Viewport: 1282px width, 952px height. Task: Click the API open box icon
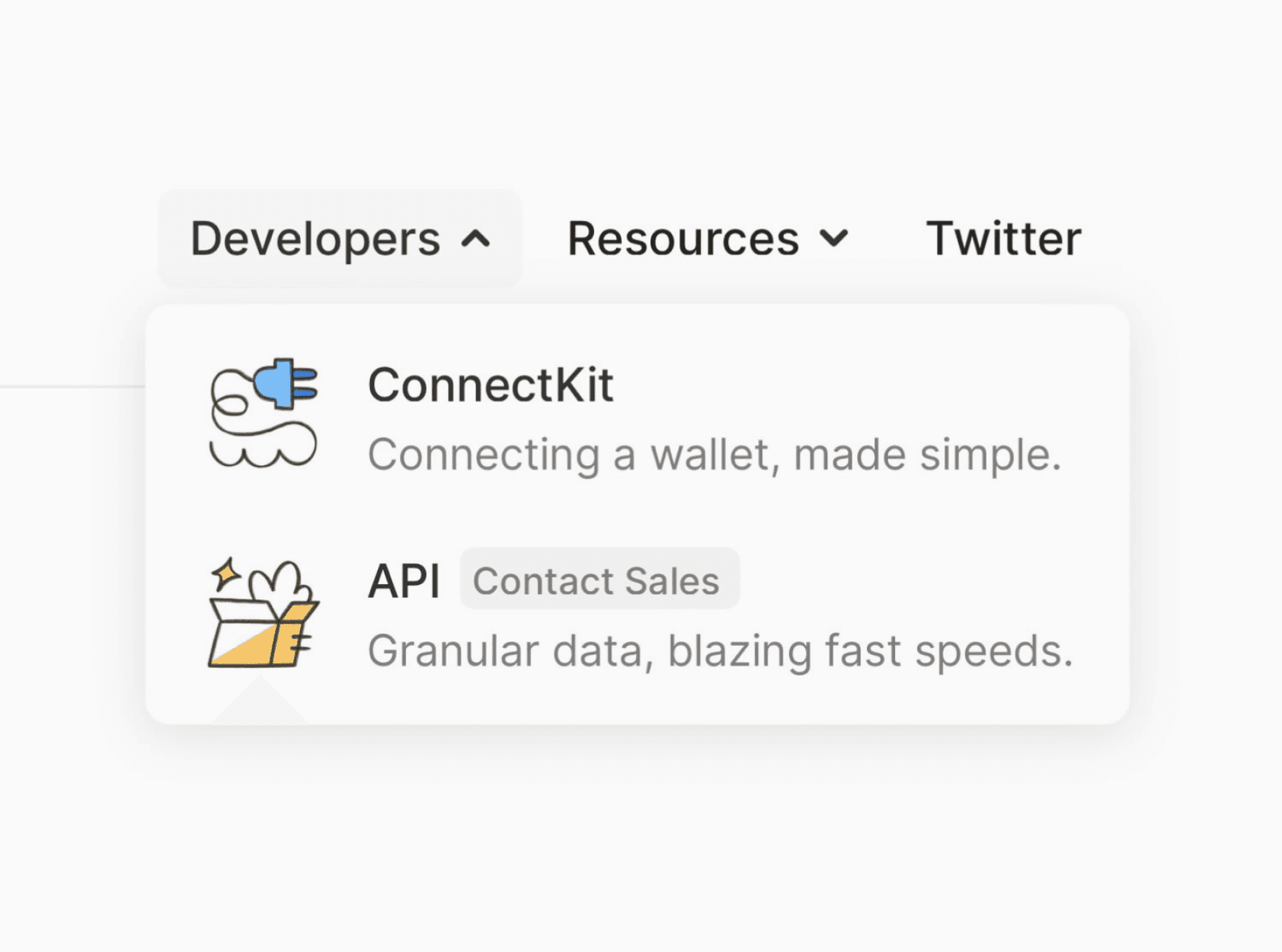(264, 613)
